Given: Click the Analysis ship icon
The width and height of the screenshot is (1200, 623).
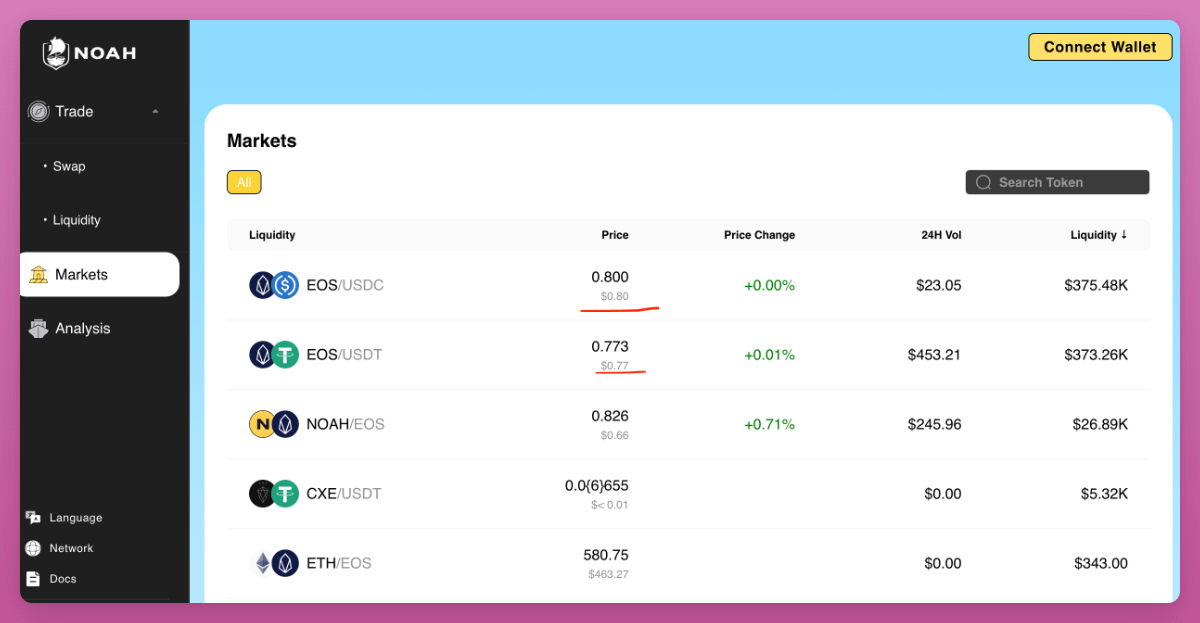Looking at the screenshot, I should (x=38, y=329).
